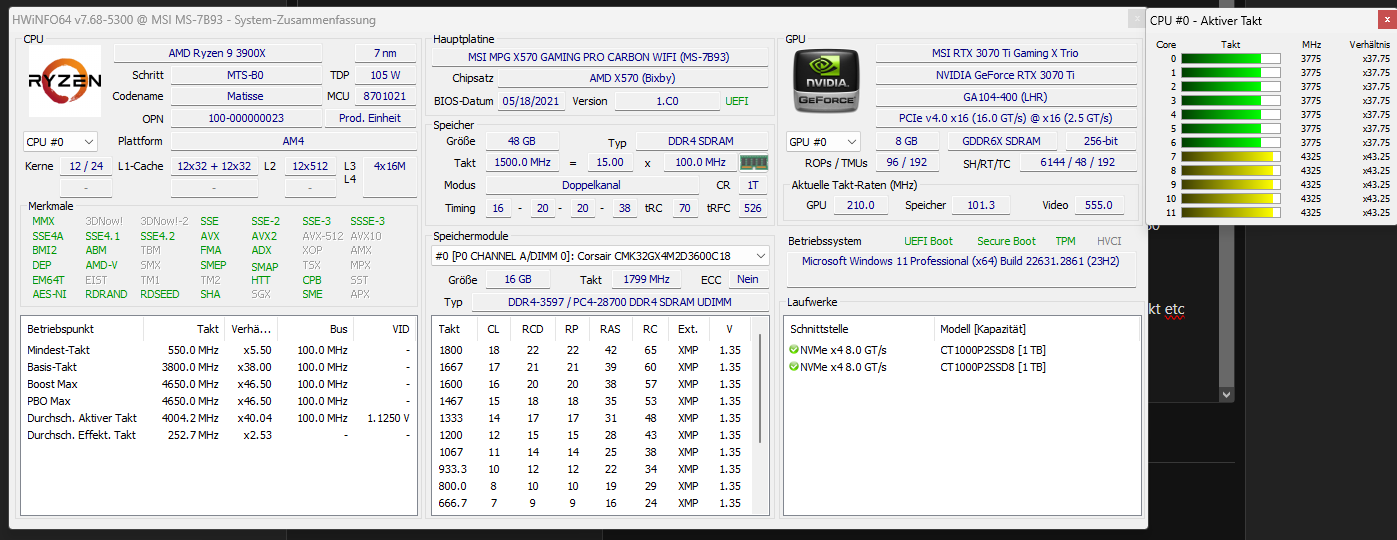The width and height of the screenshot is (1397, 540).
Task: Click the BIOS version 1.C0 field
Action: 667,101
